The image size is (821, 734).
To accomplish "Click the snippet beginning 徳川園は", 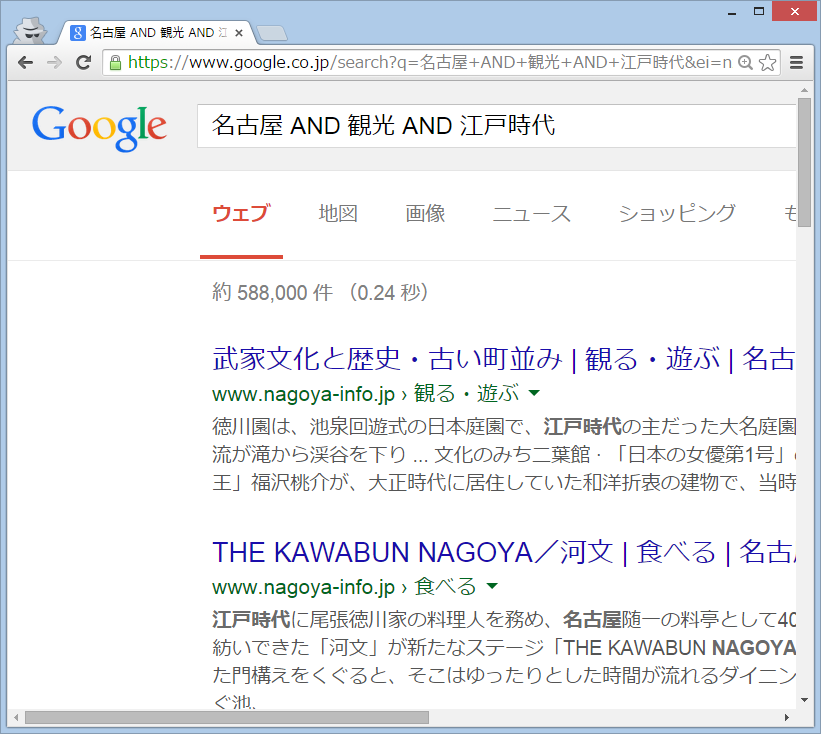I will tap(504, 454).
